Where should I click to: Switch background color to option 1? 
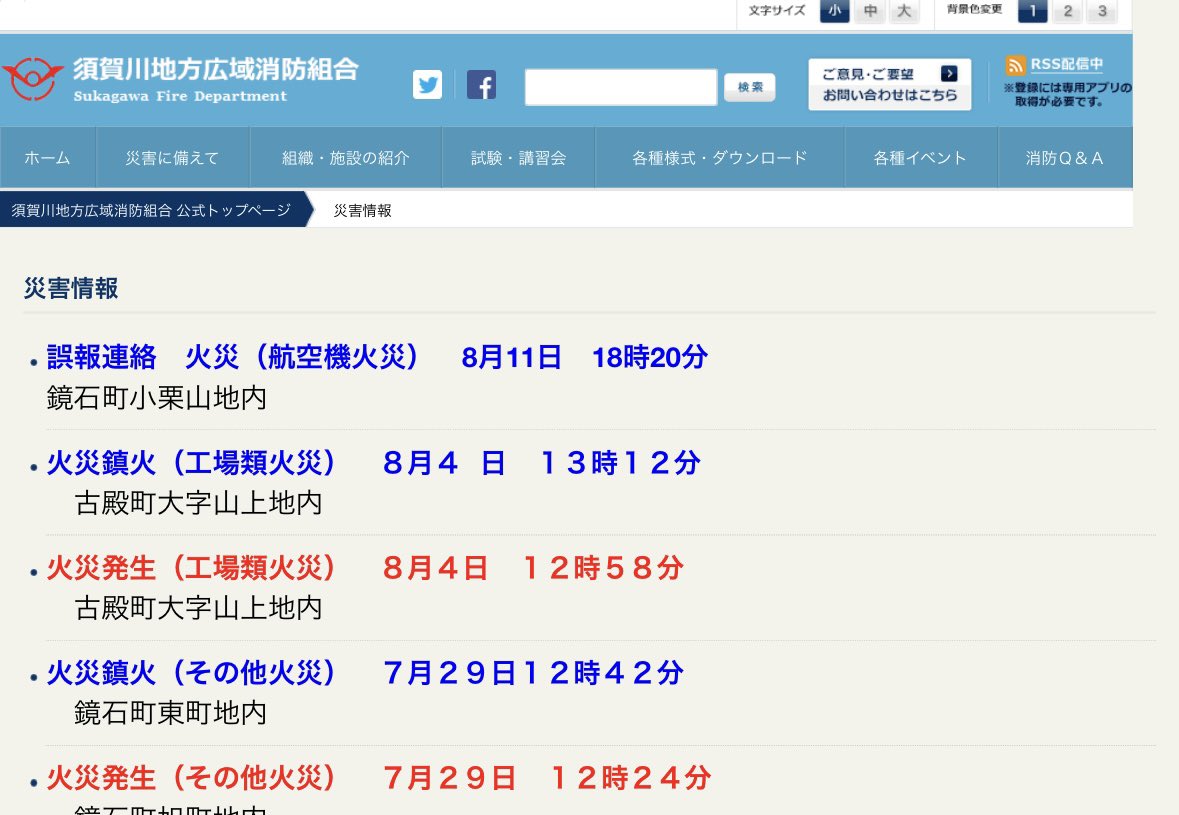1032,11
